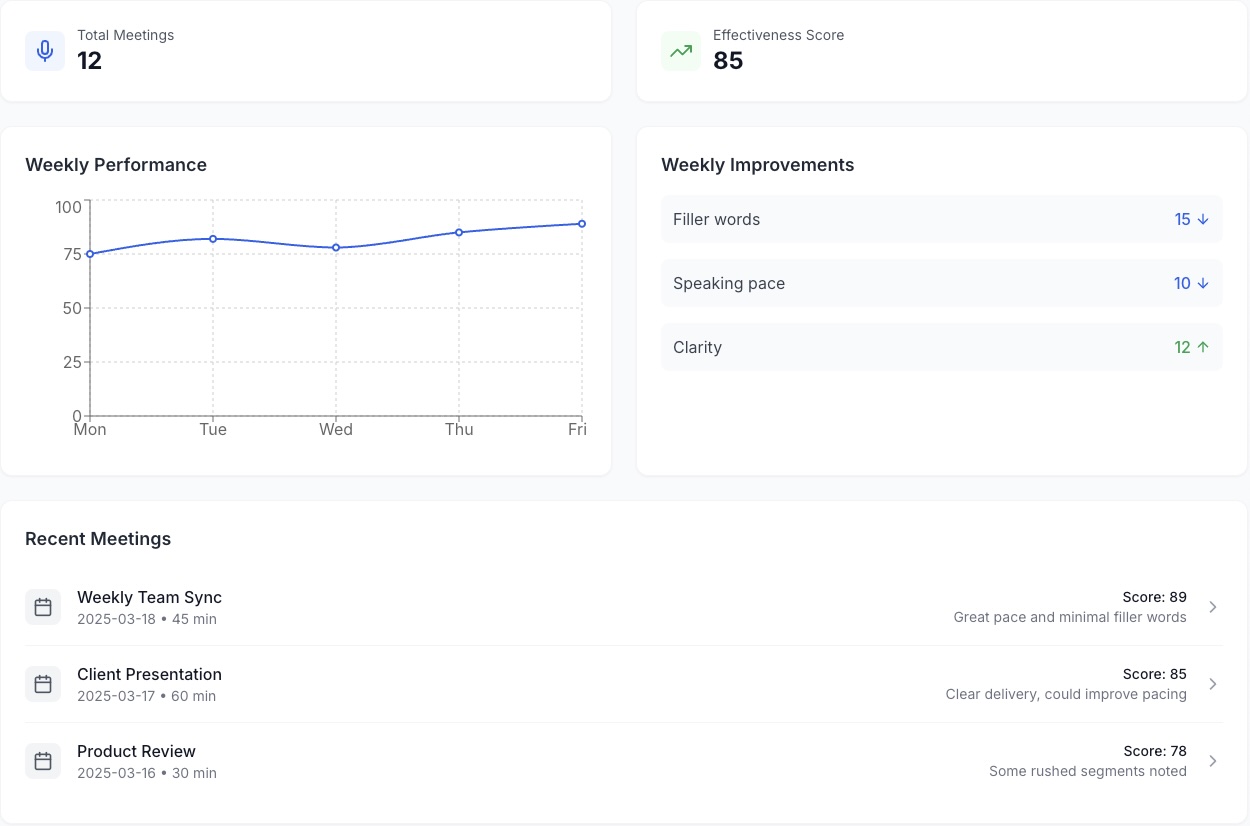
Task: Click the downward arrow next to Filler words
Action: (x=1203, y=219)
